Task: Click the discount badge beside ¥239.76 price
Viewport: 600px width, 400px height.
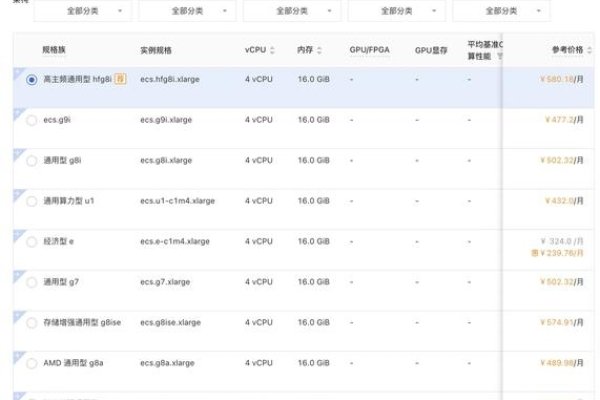Action: (535, 253)
